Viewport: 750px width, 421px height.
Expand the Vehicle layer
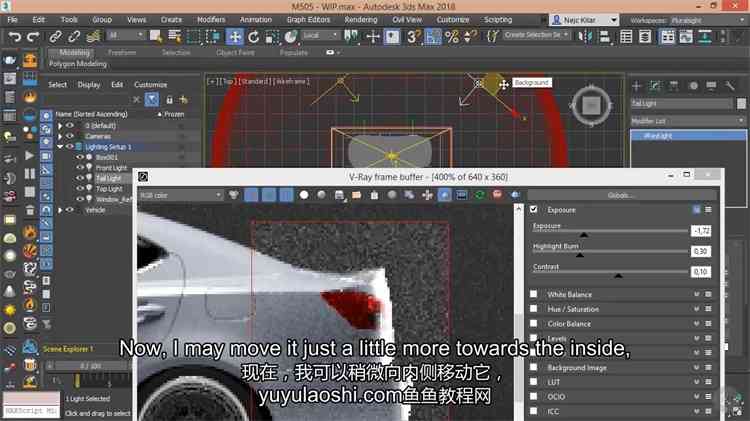(x=60, y=210)
